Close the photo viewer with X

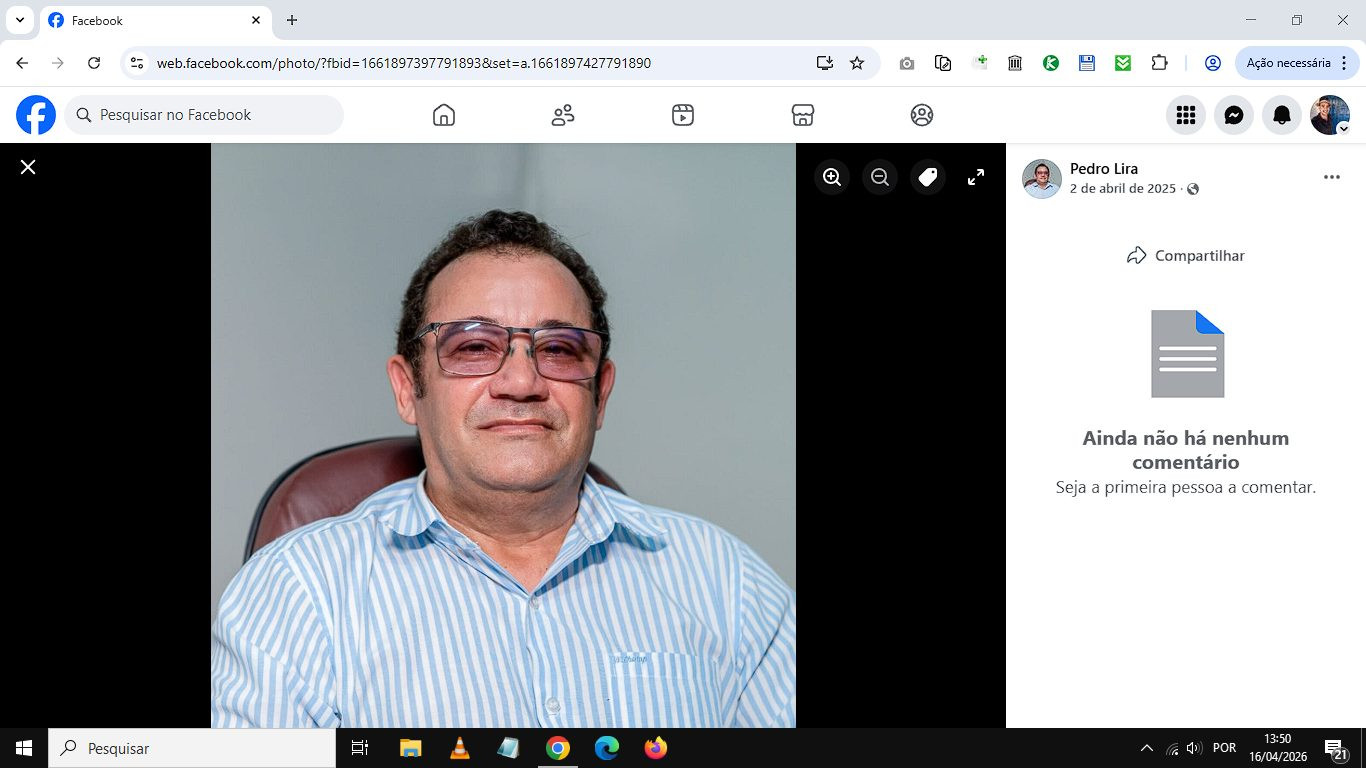(x=28, y=167)
